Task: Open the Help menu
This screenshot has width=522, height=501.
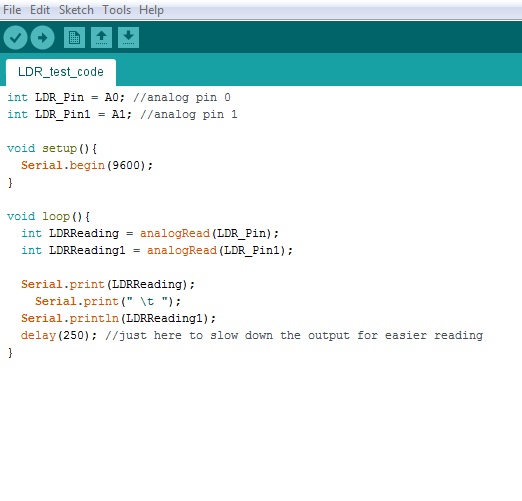Action: pyautogui.click(x=151, y=10)
